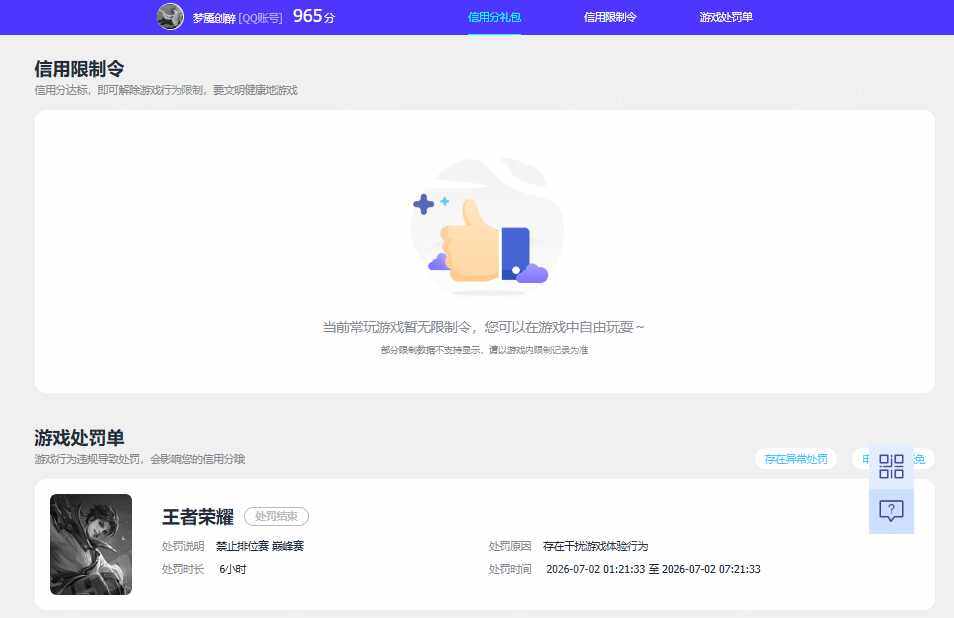This screenshot has height=618, width=954.
Task: Click the thumbs-up illustration
Action: tap(487, 228)
